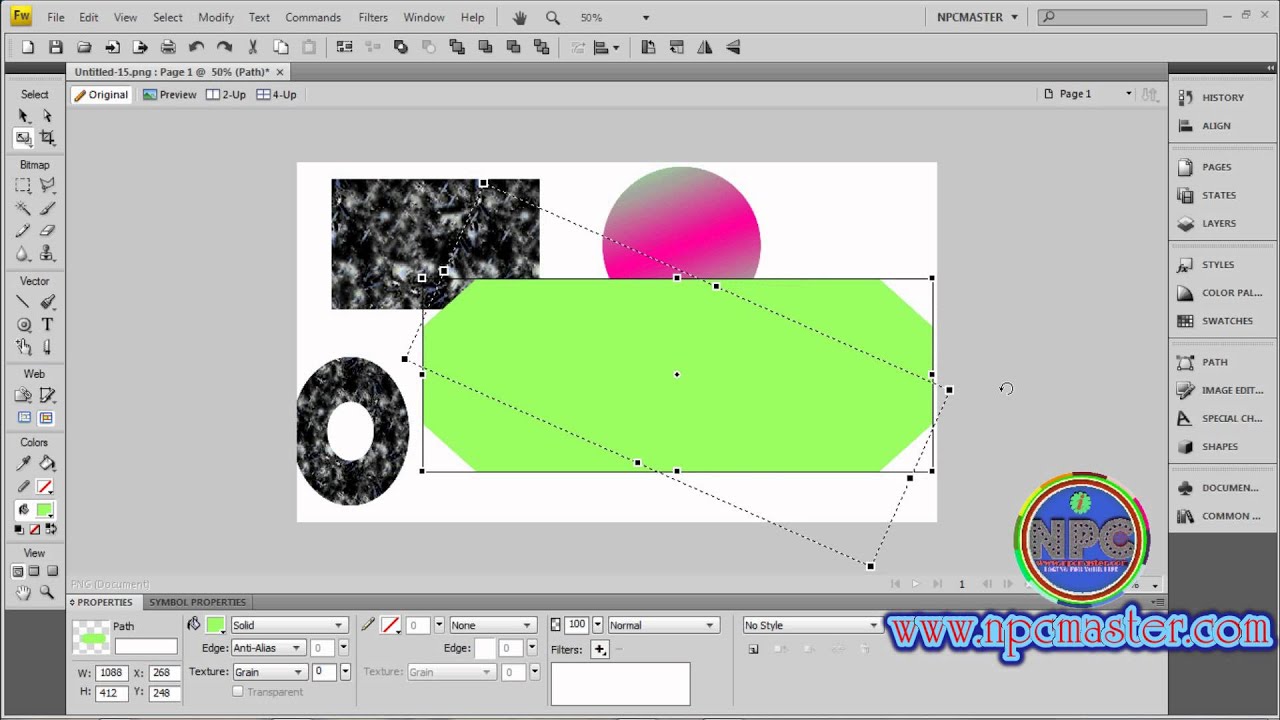Screen dimensions: 1280x720
Task: Open the Normal blend mode dropdown
Action: point(662,625)
